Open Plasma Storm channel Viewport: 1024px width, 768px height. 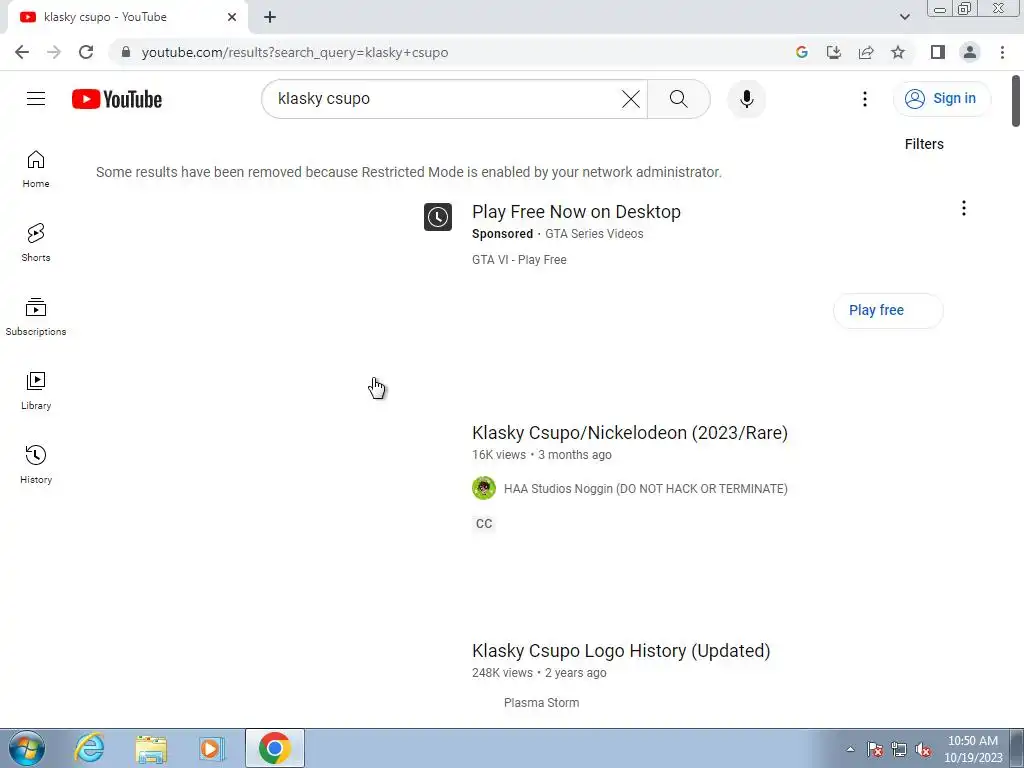[541, 703]
